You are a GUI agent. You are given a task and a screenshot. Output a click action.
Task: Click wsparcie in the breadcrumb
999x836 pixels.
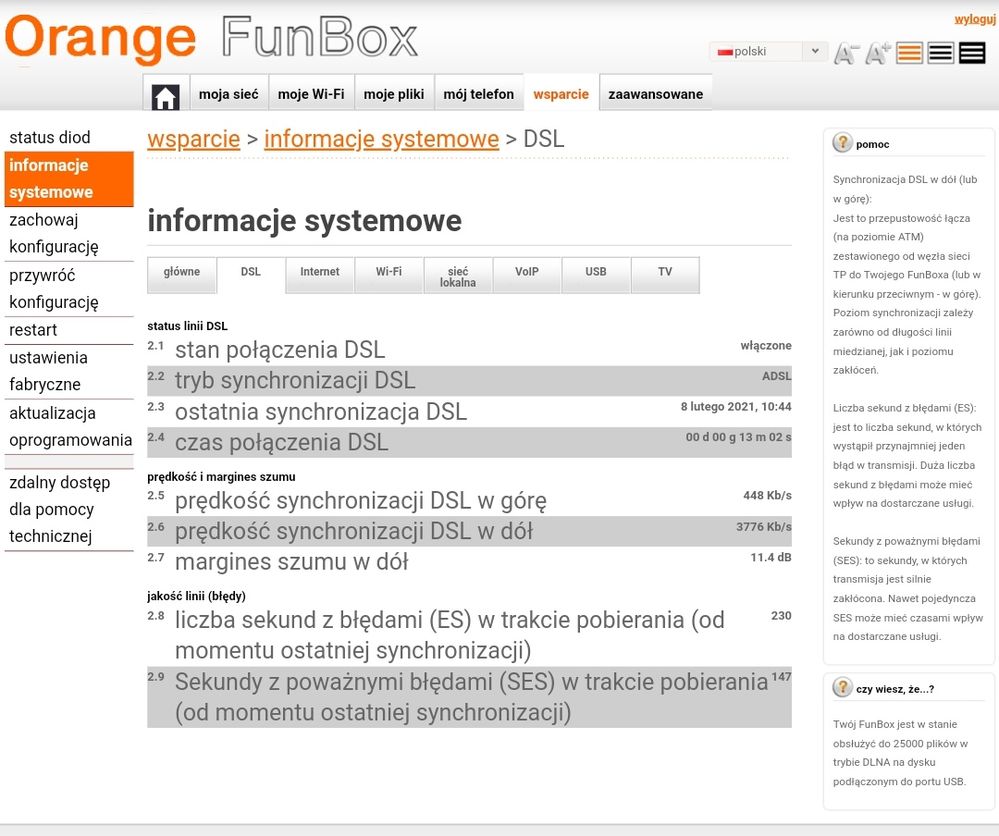pos(193,139)
